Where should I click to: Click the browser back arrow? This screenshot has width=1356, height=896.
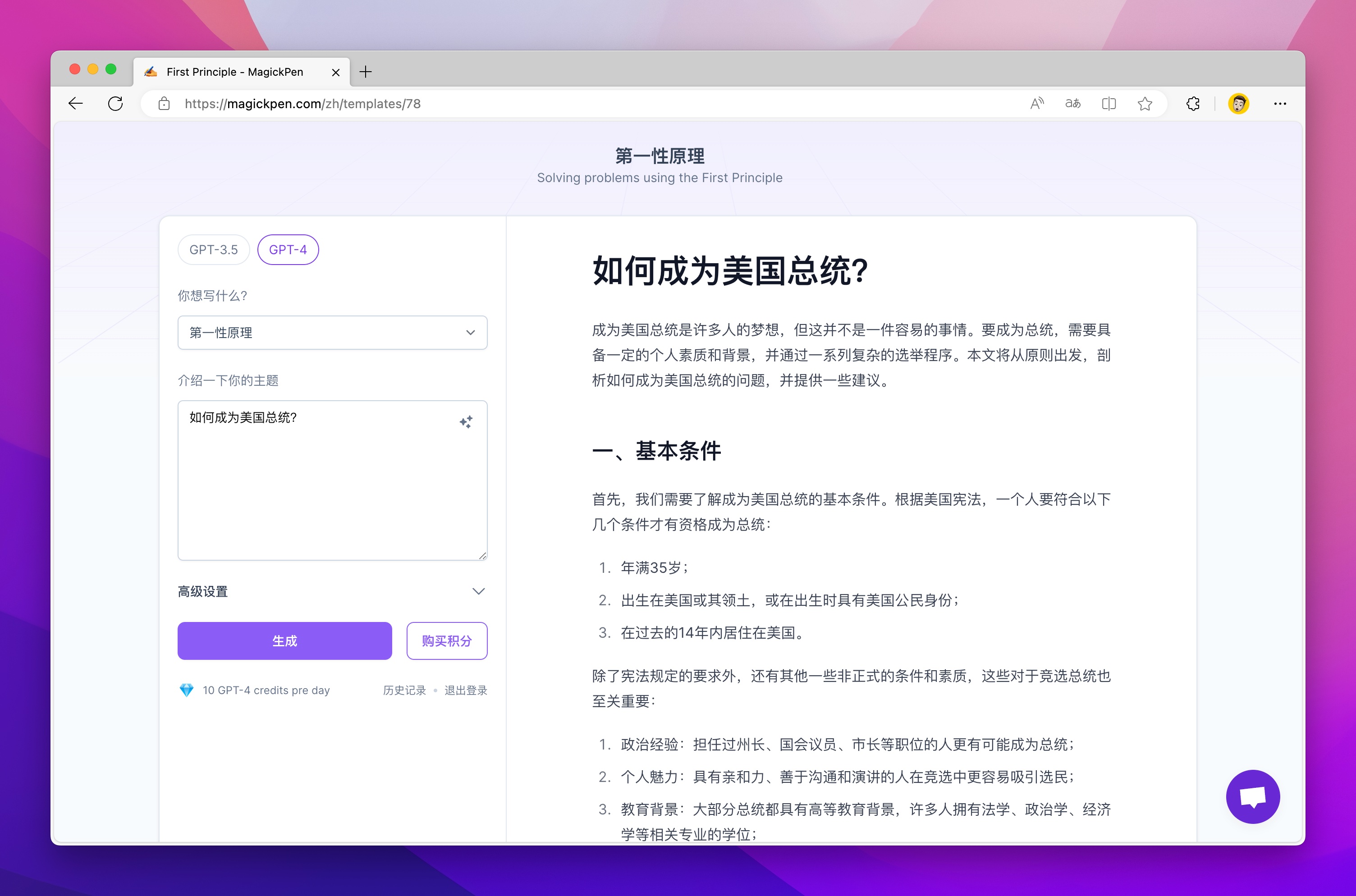tap(76, 103)
